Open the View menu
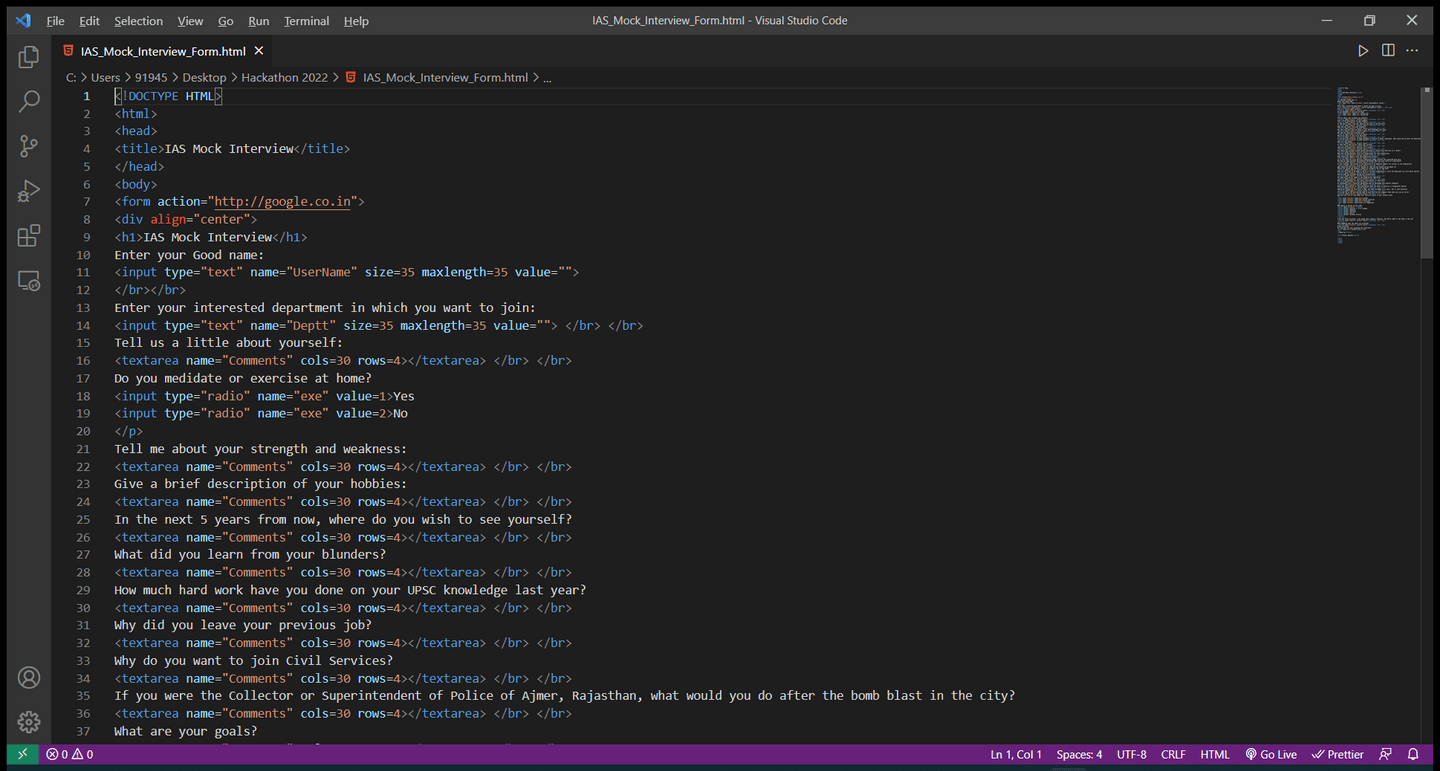 (x=190, y=21)
